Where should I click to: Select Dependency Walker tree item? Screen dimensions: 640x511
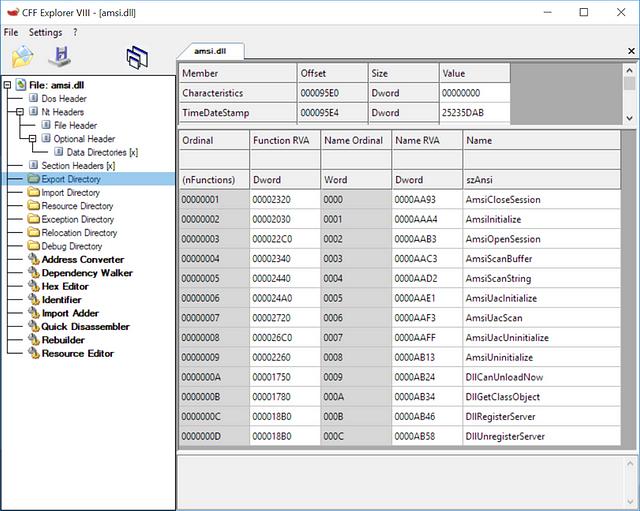(x=87, y=273)
